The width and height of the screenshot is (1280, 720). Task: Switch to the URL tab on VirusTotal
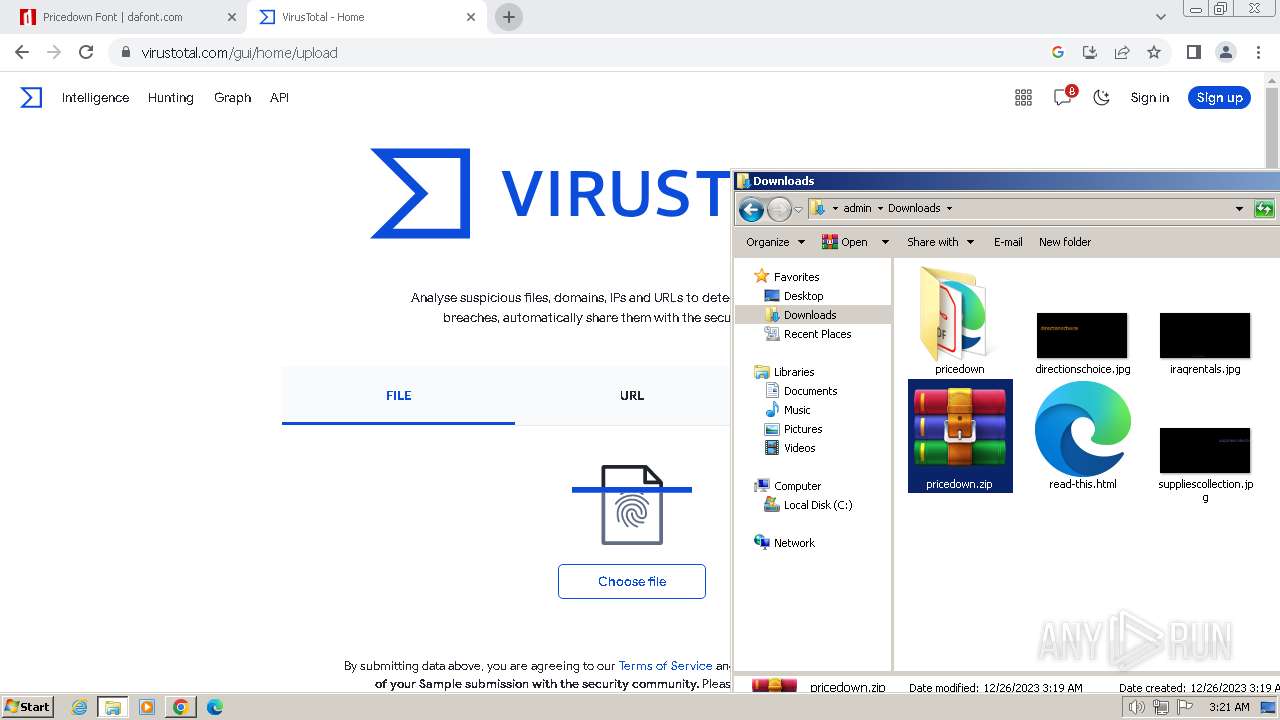click(x=632, y=395)
